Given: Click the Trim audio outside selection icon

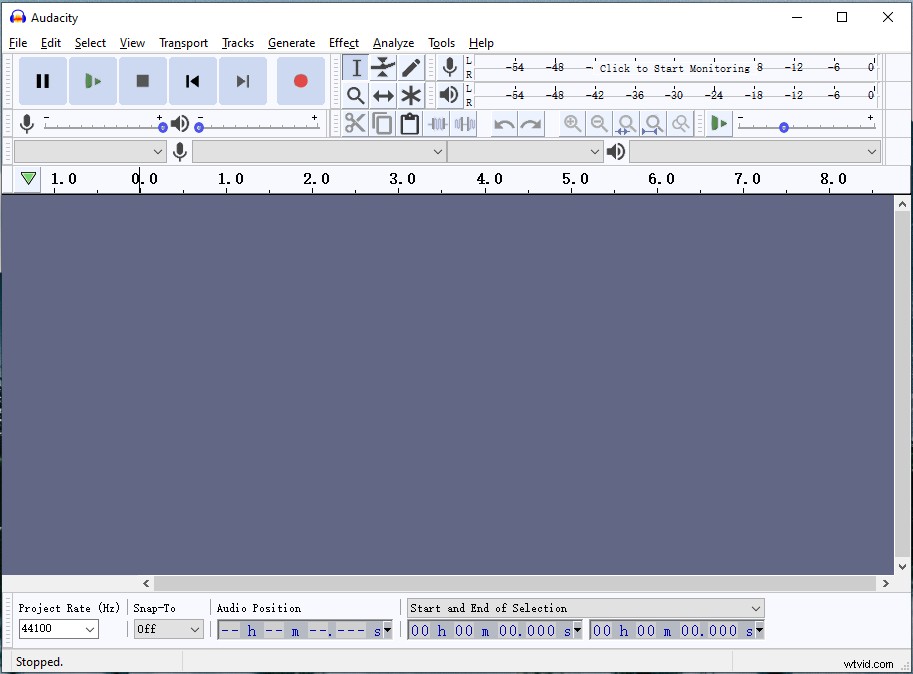Looking at the screenshot, I should [438, 123].
